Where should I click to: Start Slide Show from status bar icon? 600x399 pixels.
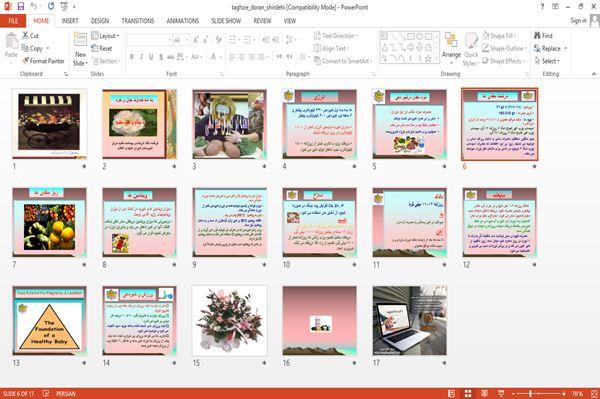pos(501,393)
